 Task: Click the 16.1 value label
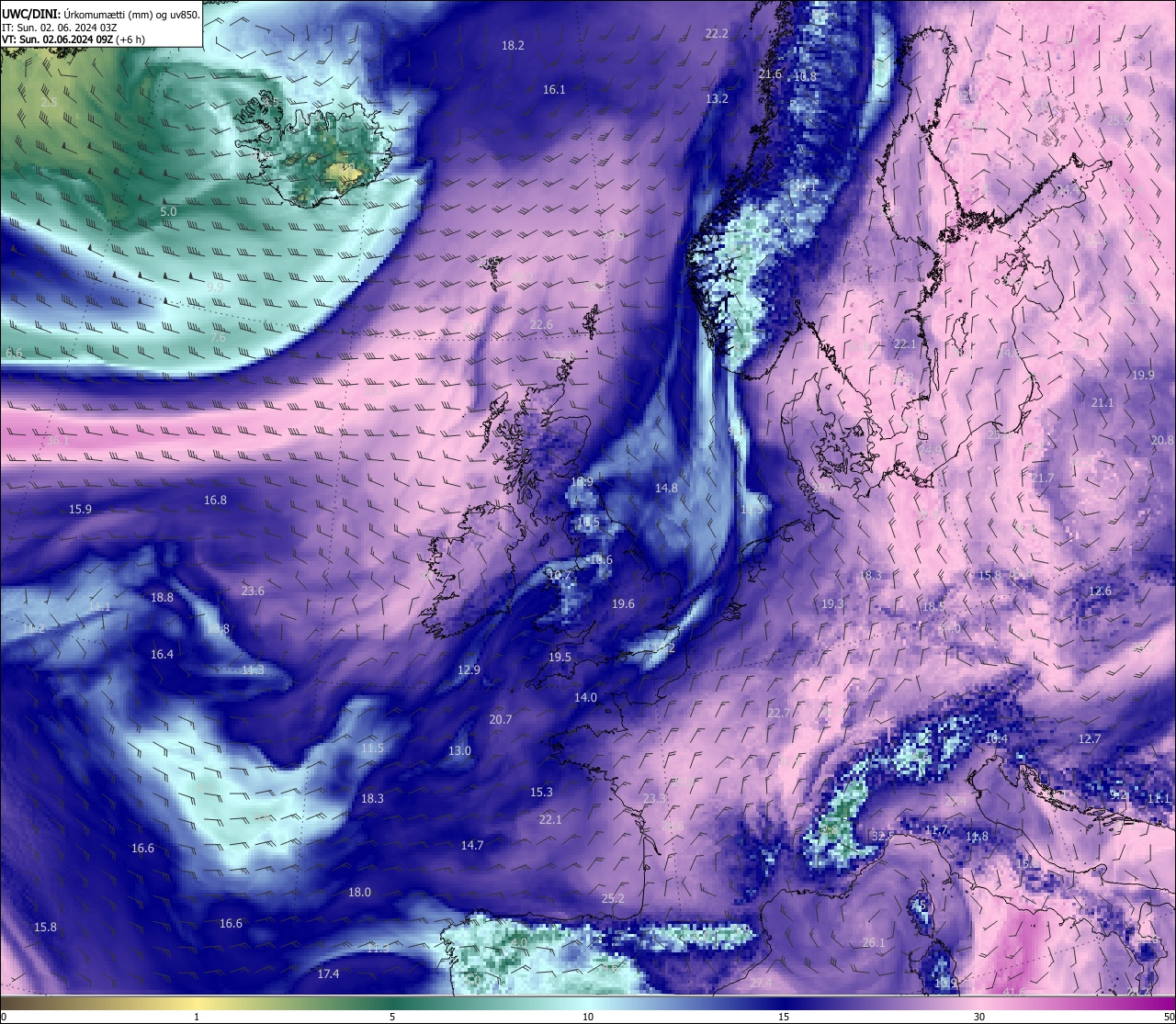[x=554, y=89]
